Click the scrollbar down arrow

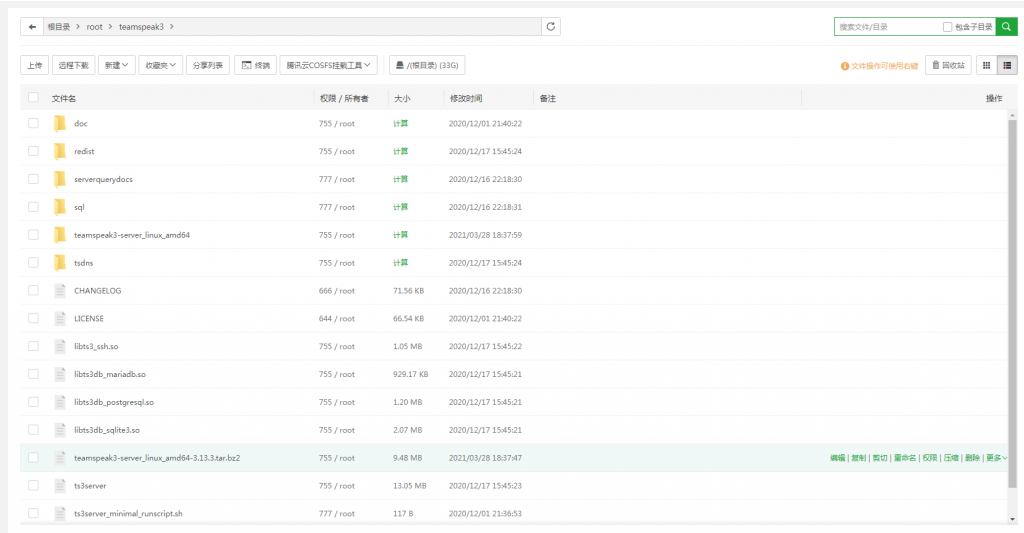pos(1012,519)
